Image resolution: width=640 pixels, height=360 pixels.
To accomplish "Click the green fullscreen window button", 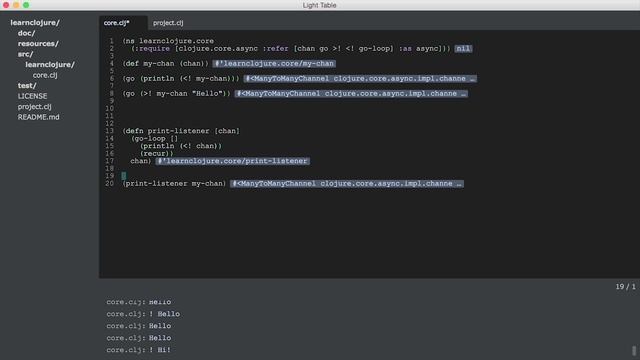I will (26, 5).
